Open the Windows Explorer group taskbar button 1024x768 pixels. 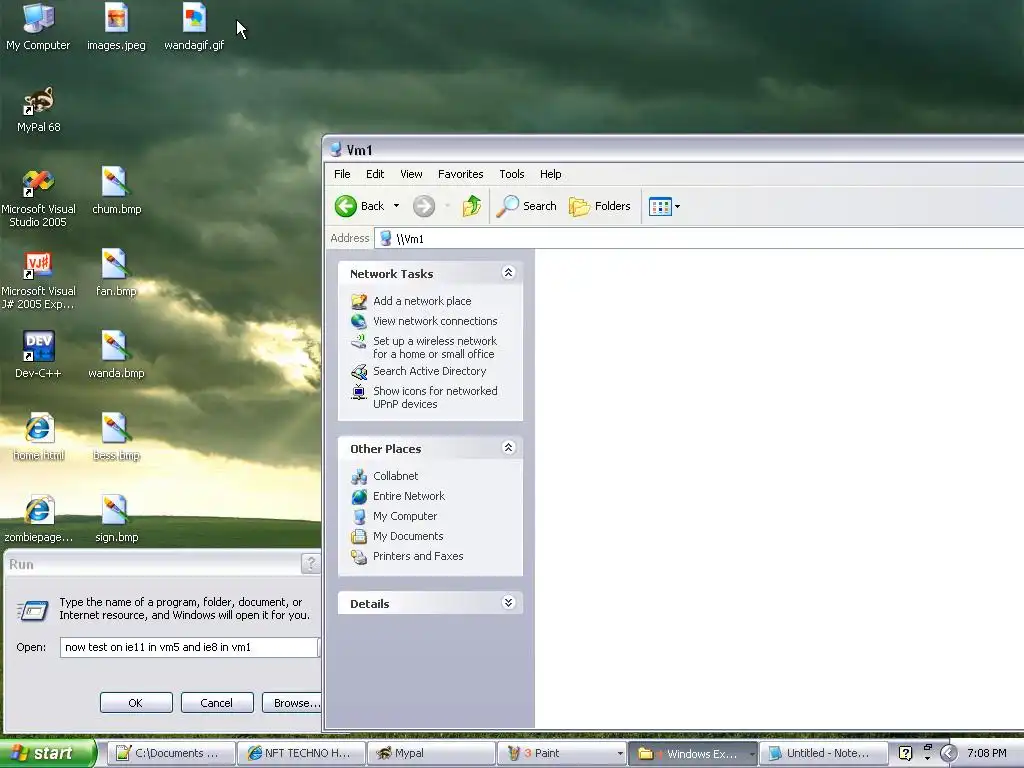point(692,753)
